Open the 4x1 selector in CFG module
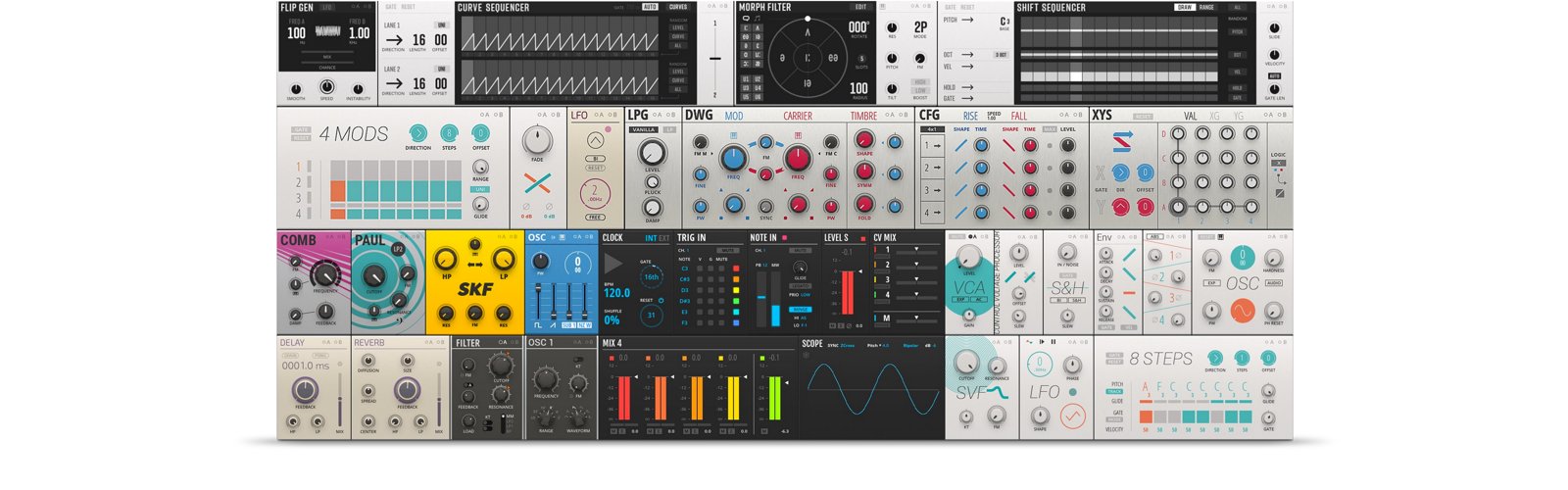The width and height of the screenshot is (1568, 490). click(x=931, y=129)
